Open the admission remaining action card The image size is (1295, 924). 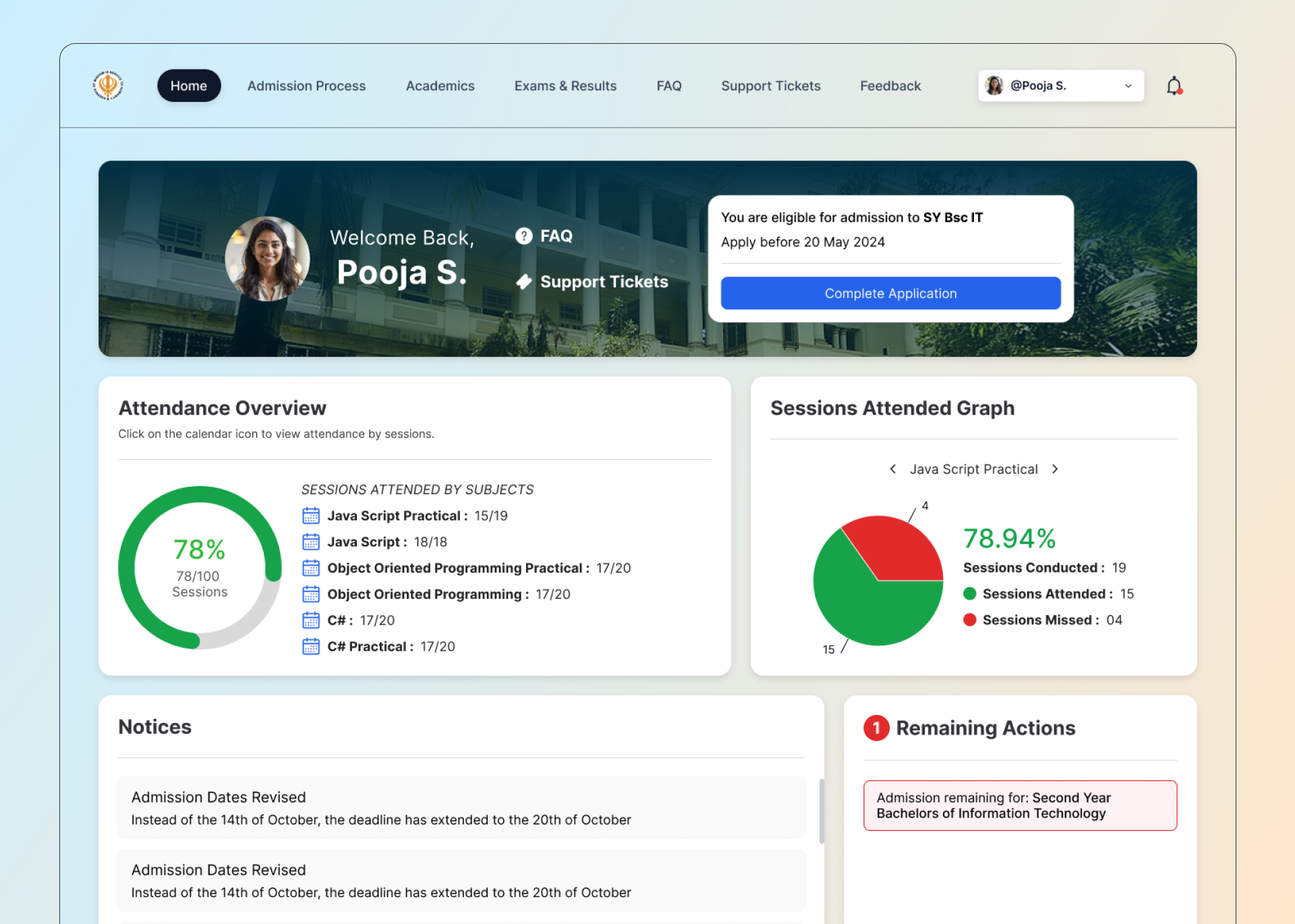[1020, 805]
